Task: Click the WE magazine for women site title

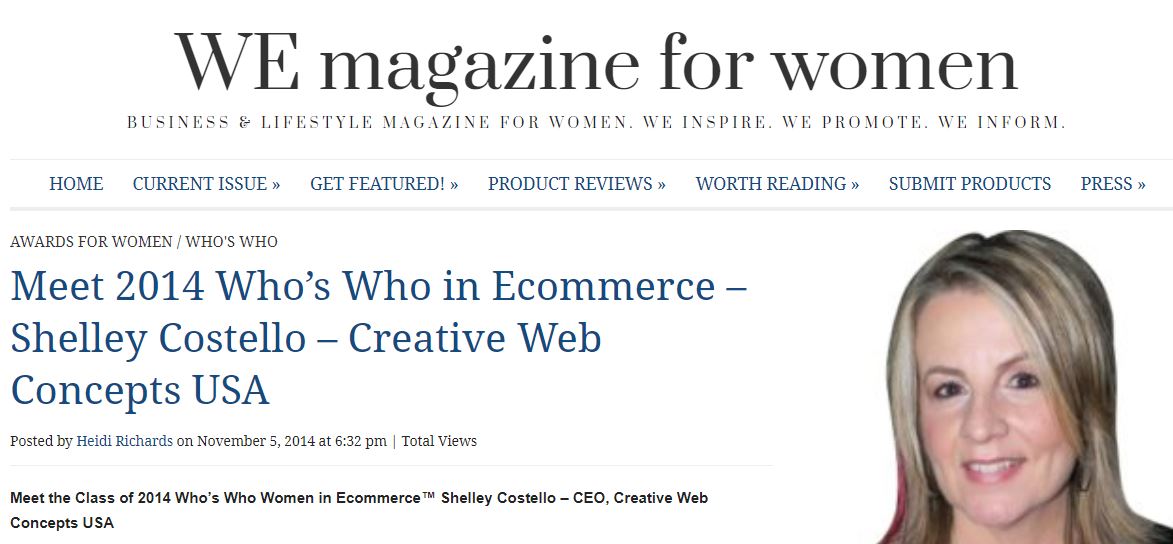Action: click(x=596, y=62)
